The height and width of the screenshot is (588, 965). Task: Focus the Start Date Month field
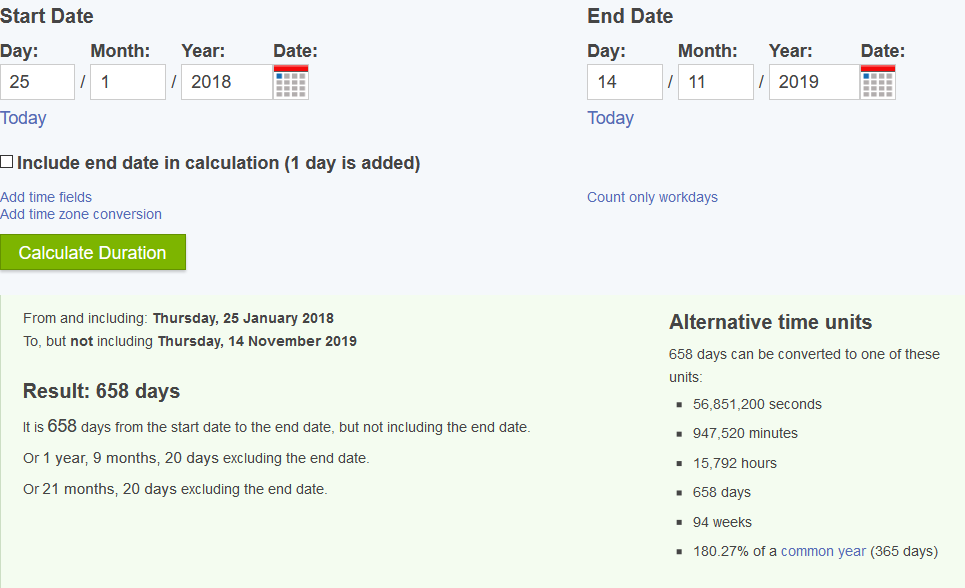[x=127, y=82]
